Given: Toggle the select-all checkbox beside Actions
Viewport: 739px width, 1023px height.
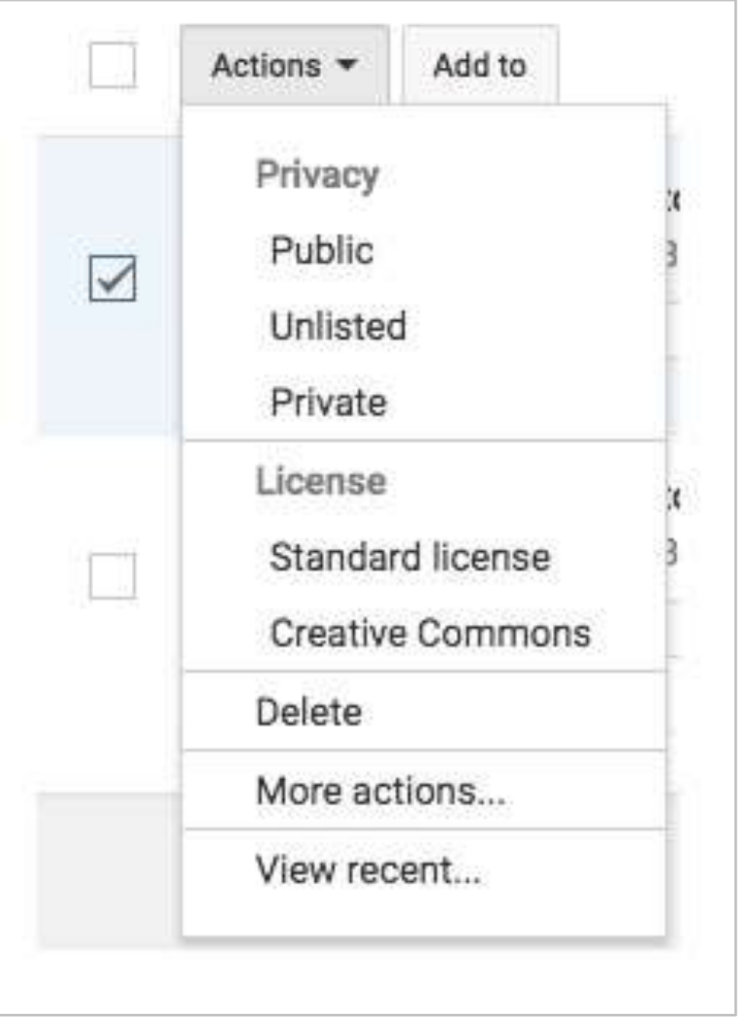Looking at the screenshot, I should 112,68.
